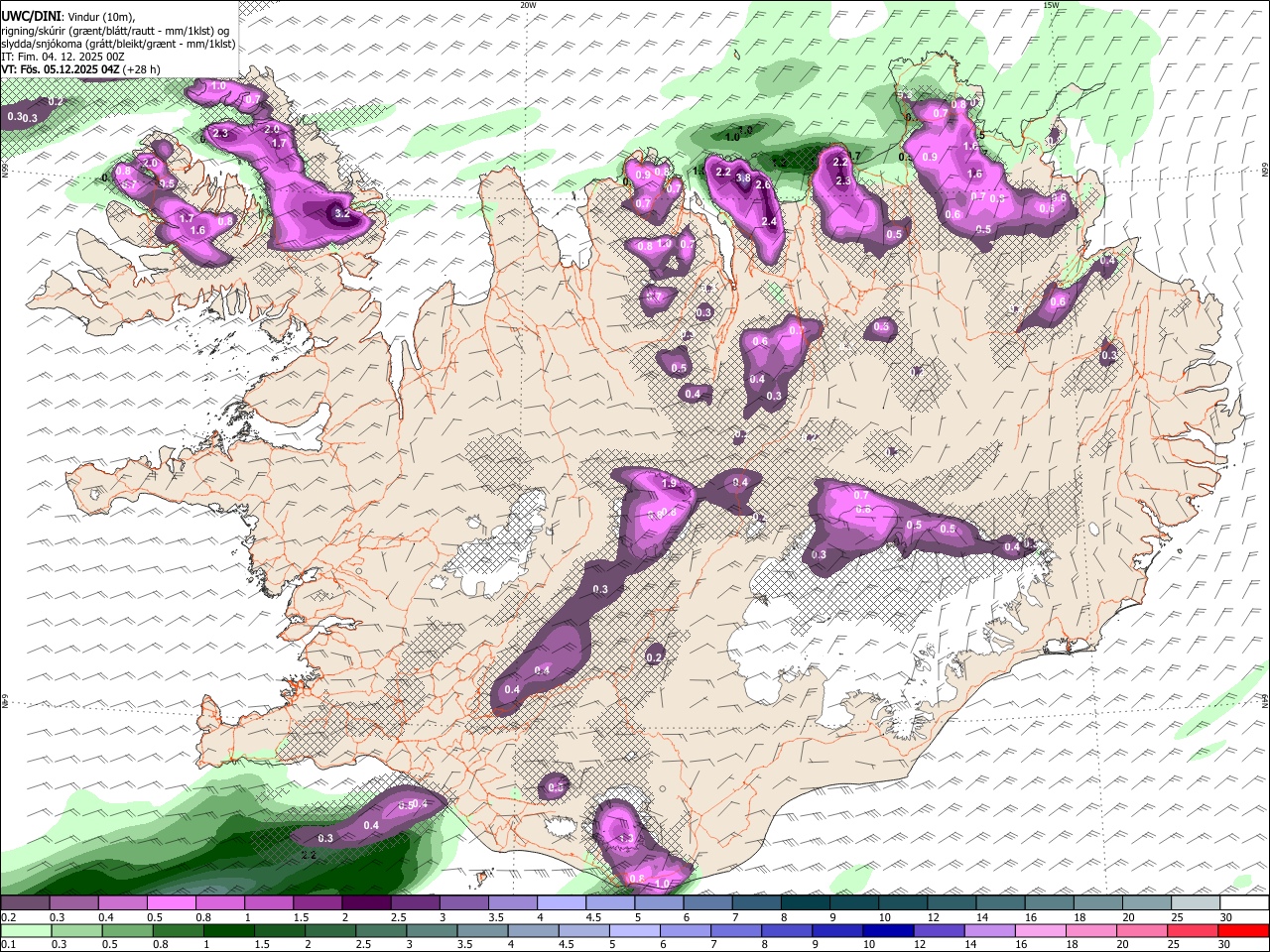Click the dark navy swatch at 10 in rain legend
Screen dimensions: 1270x952
(x=886, y=930)
